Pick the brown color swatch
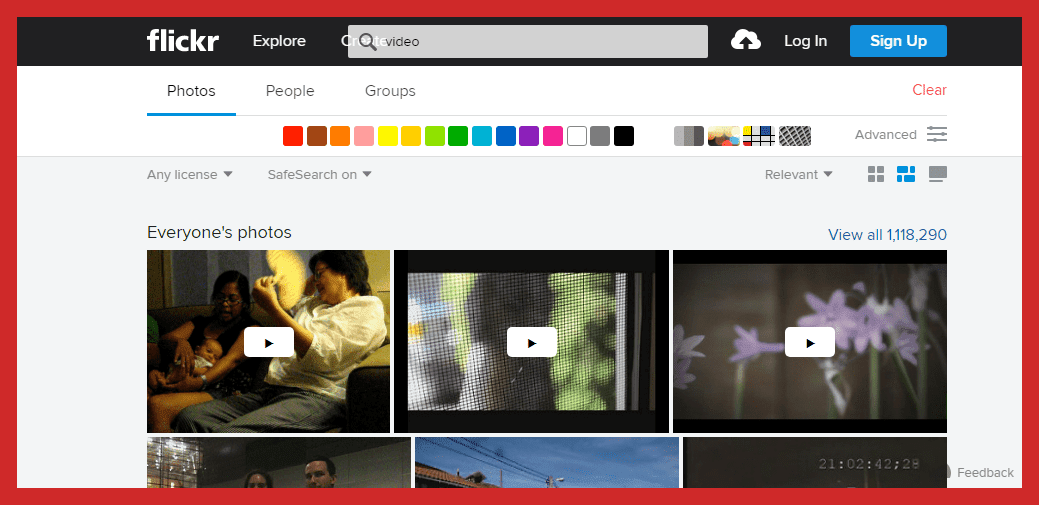Screen dimensions: 1039x505 click(317, 136)
